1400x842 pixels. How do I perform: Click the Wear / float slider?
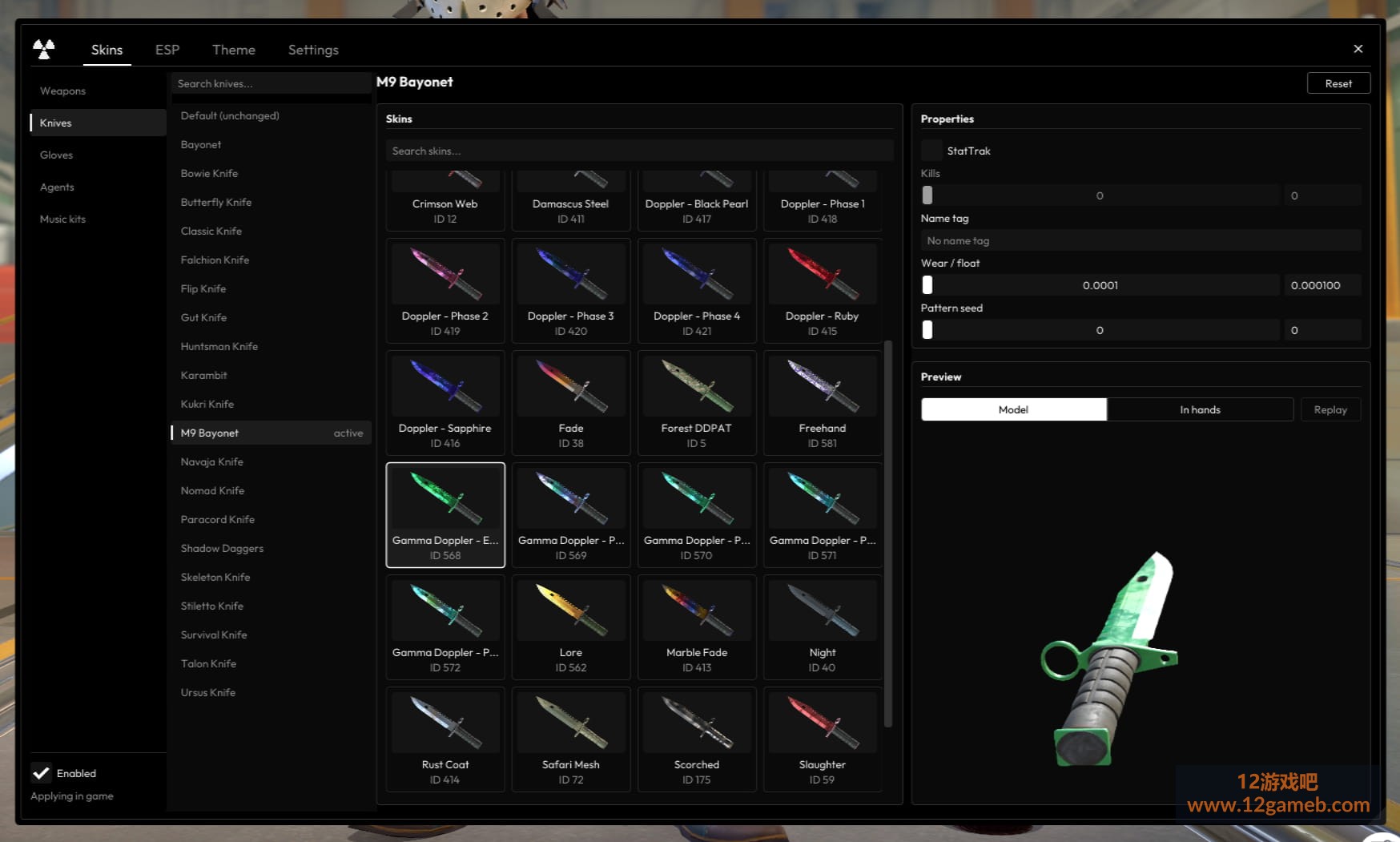[x=1100, y=285]
